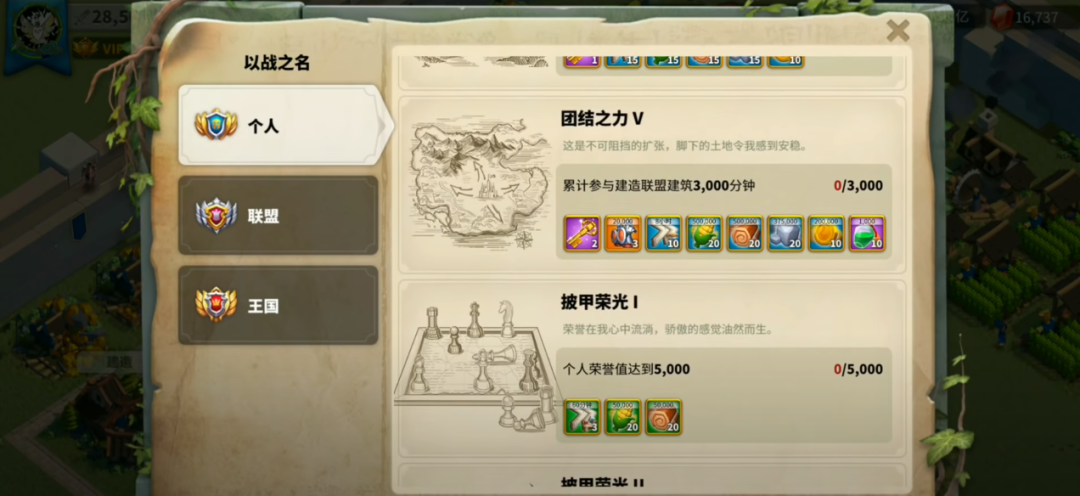Switch to the 王国 tab

(x=278, y=306)
